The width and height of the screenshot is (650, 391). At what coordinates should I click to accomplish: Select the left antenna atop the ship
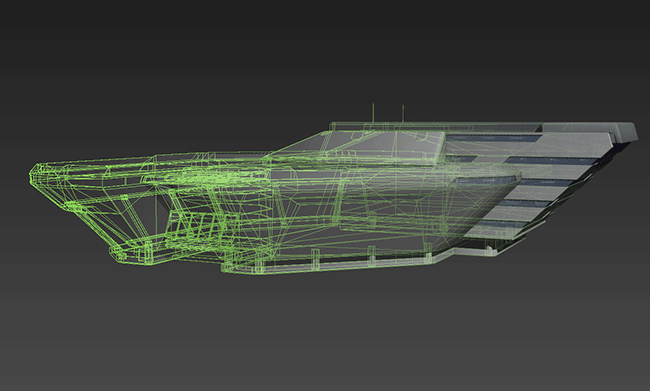pyautogui.click(x=373, y=112)
